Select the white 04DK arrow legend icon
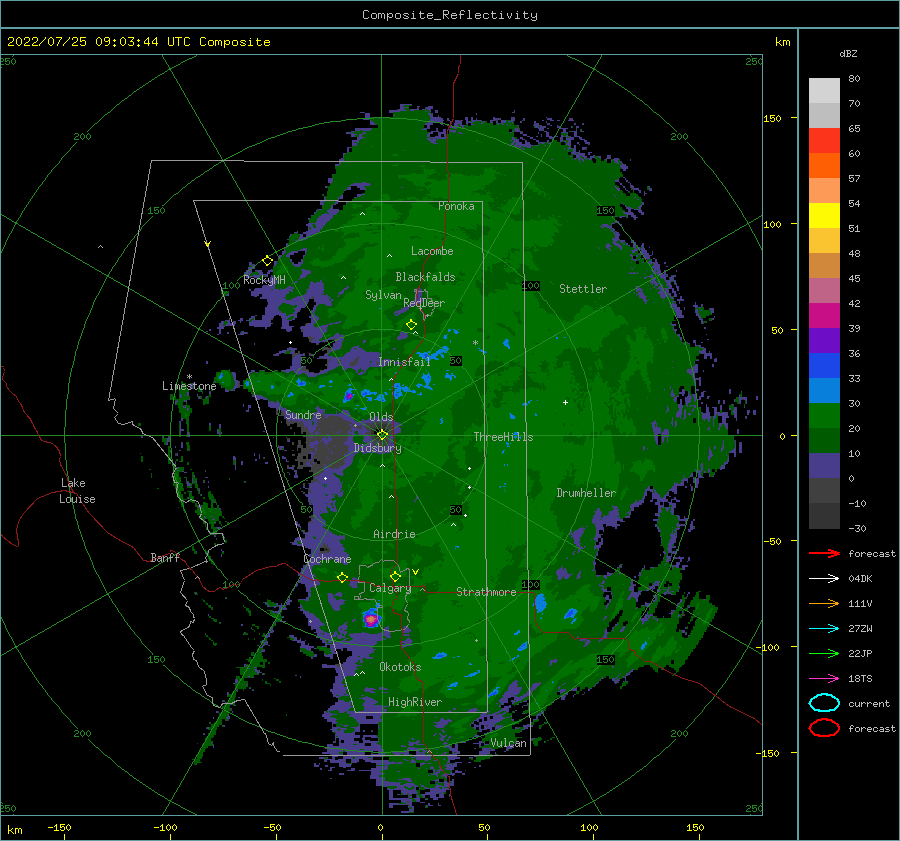 [824, 579]
